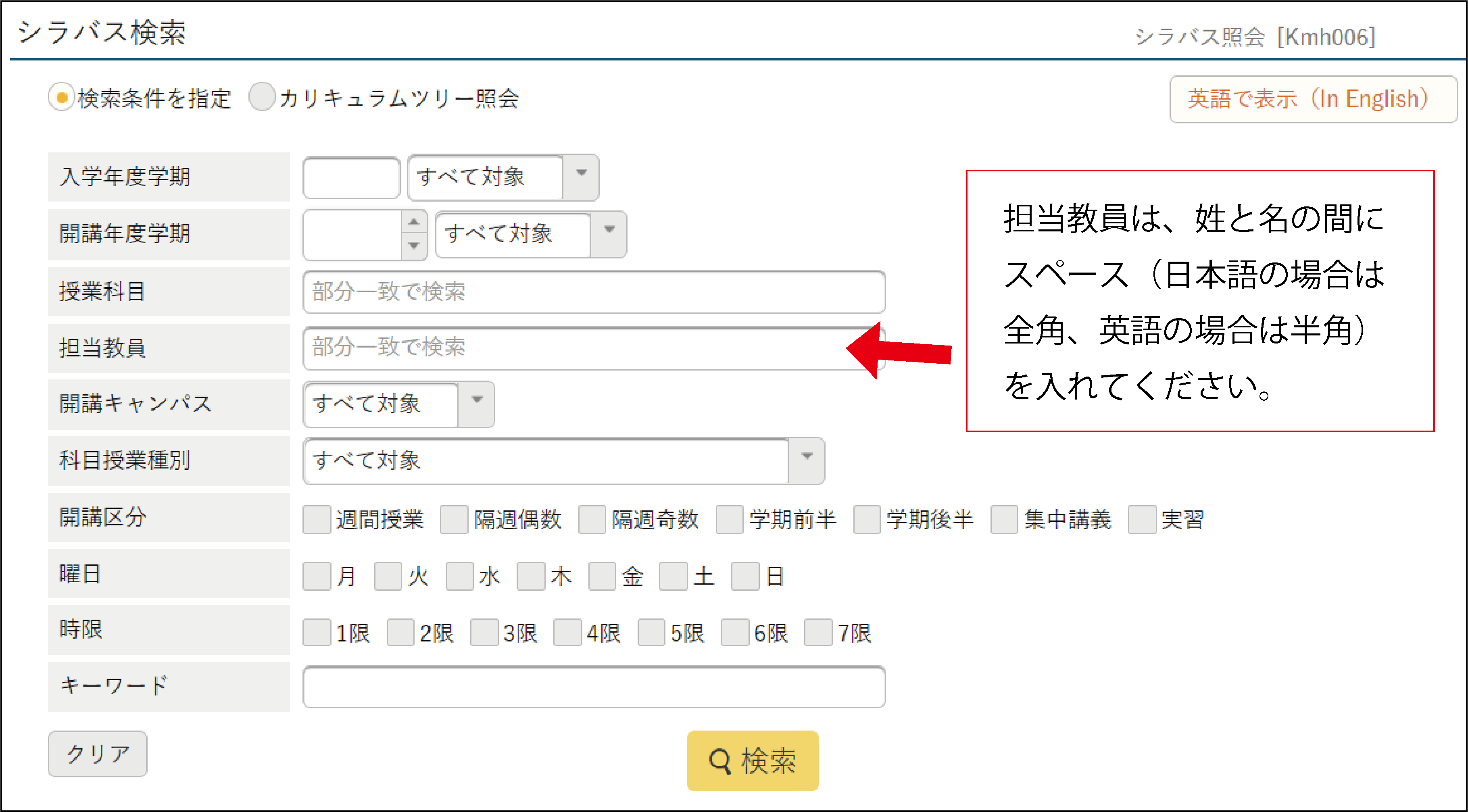Check the 実習 checkbox
1468x812 pixels.
pyautogui.click(x=1142, y=519)
